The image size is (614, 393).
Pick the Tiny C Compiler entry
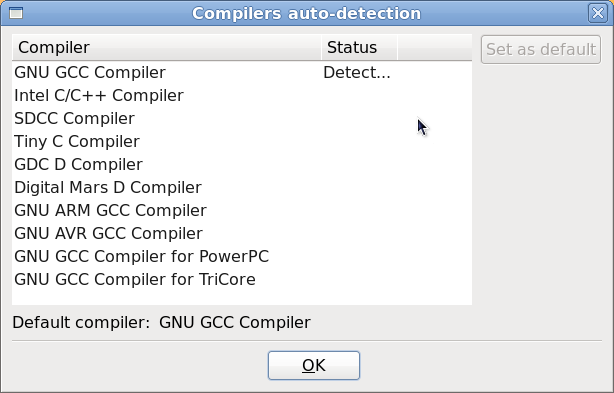(x=242, y=141)
